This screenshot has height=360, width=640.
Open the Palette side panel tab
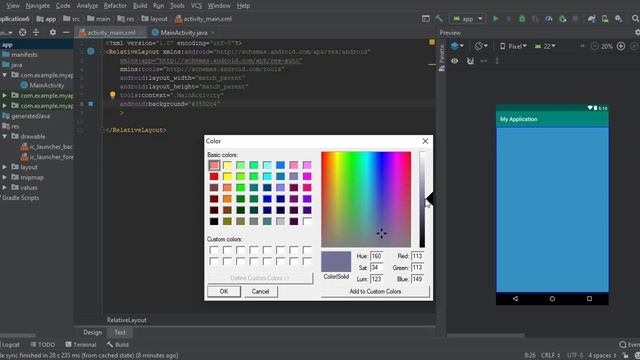pos(441,58)
